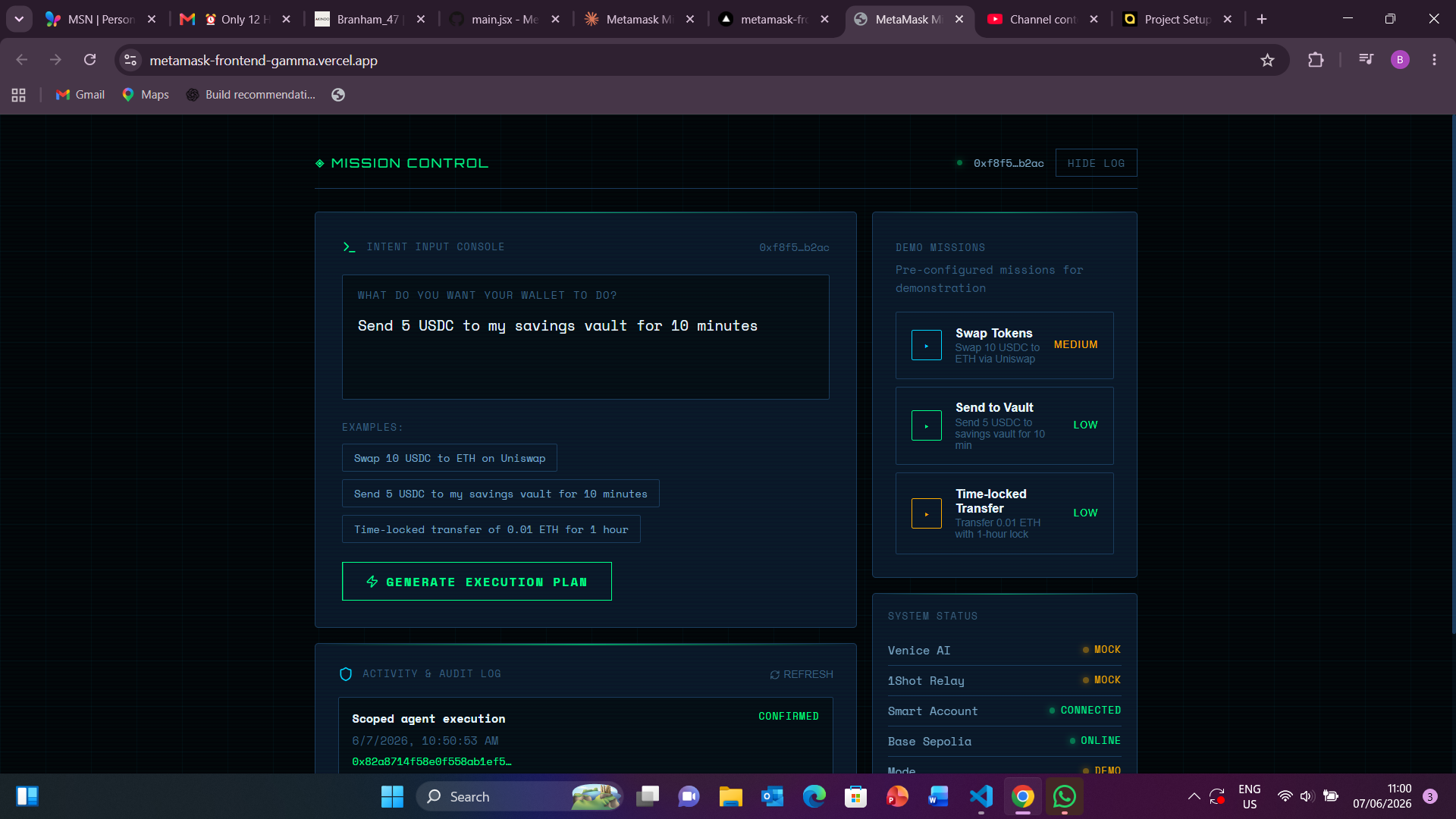Open the globe bookmark icon
The width and height of the screenshot is (1456, 819).
pos(338,95)
